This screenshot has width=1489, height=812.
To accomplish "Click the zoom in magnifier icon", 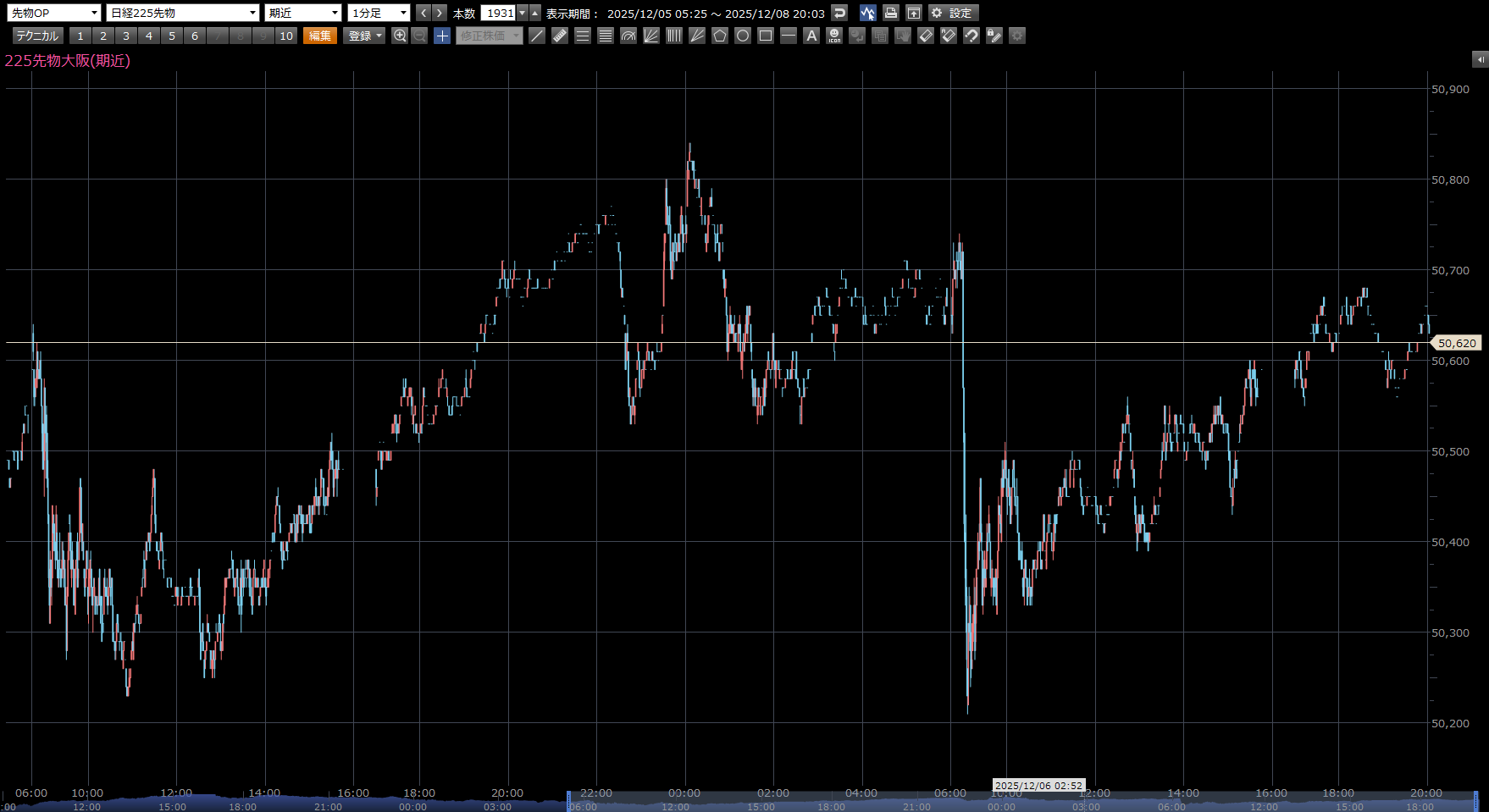I will 400,36.
